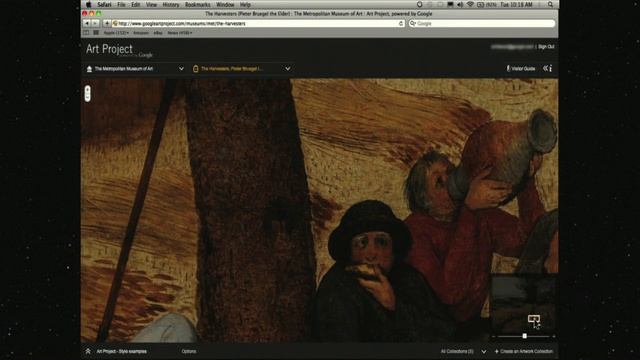Click the museum building icon
The width and height of the screenshot is (640, 360).
(x=89, y=69)
